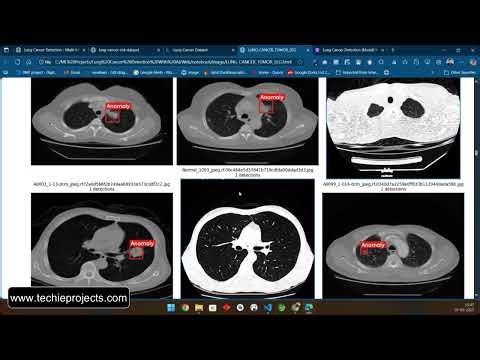Open the first CT scan with Anomaly box
This screenshot has height=360, width=480.
click(102, 121)
